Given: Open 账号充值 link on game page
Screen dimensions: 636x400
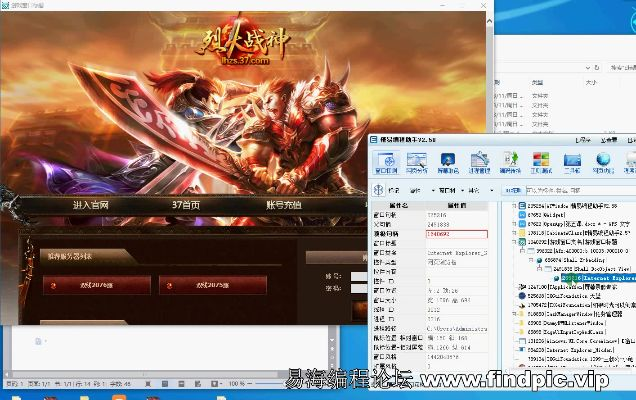Looking at the screenshot, I should click(284, 205).
